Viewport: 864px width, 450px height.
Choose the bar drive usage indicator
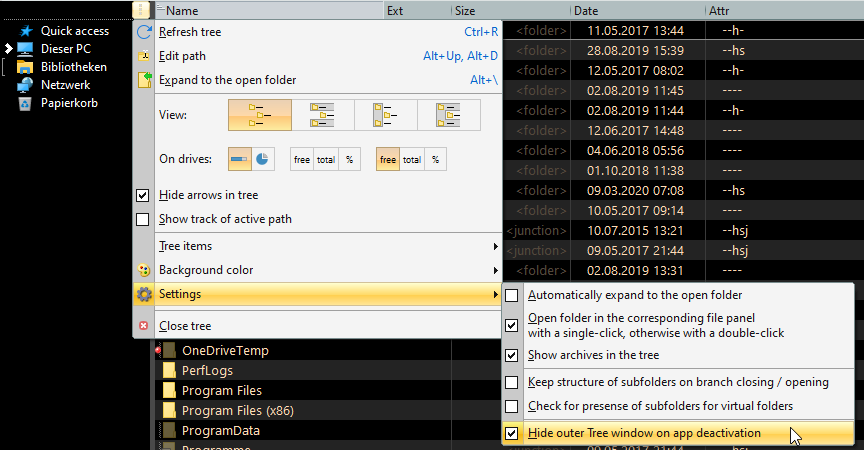click(x=240, y=158)
